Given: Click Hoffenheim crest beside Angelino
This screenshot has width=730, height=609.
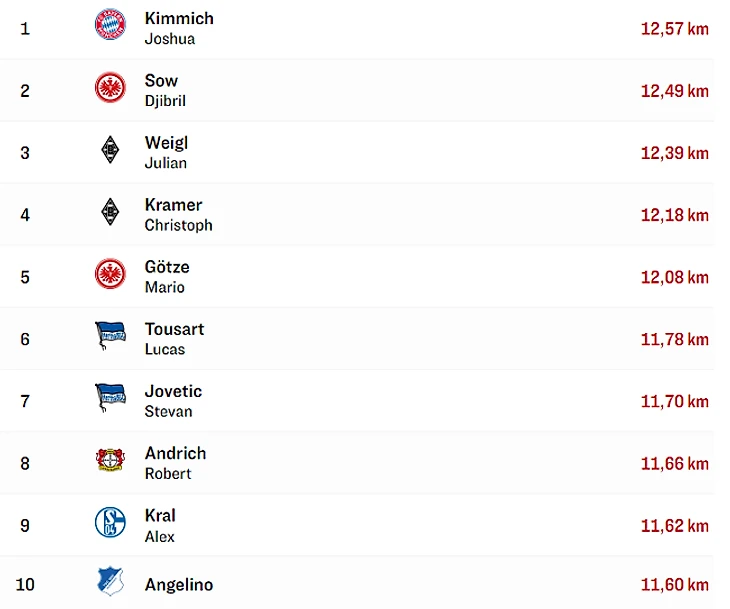Looking at the screenshot, I should (110, 582).
